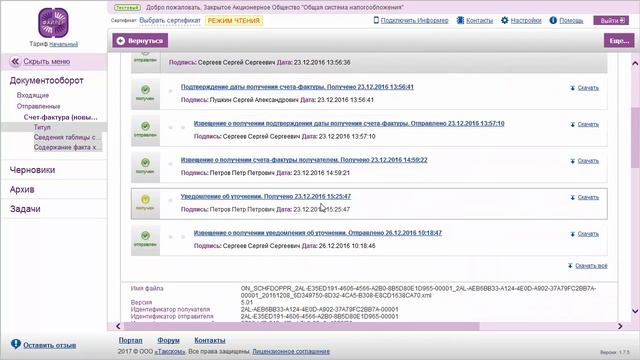Image resolution: width=640 pixels, height=360 pixels.
Task: Click the vertical scrollbar thumb
Action: click(x=635, y=137)
